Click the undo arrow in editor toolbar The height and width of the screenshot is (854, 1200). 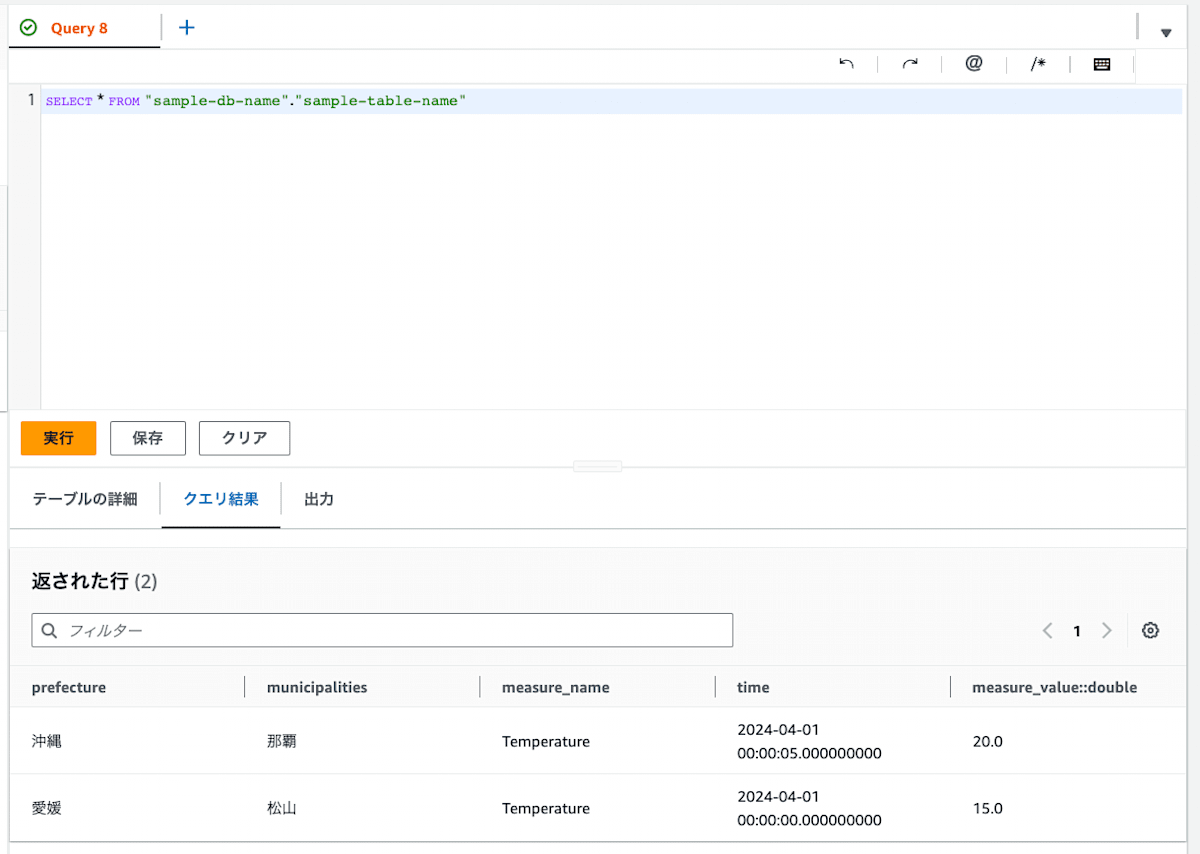tap(846, 64)
